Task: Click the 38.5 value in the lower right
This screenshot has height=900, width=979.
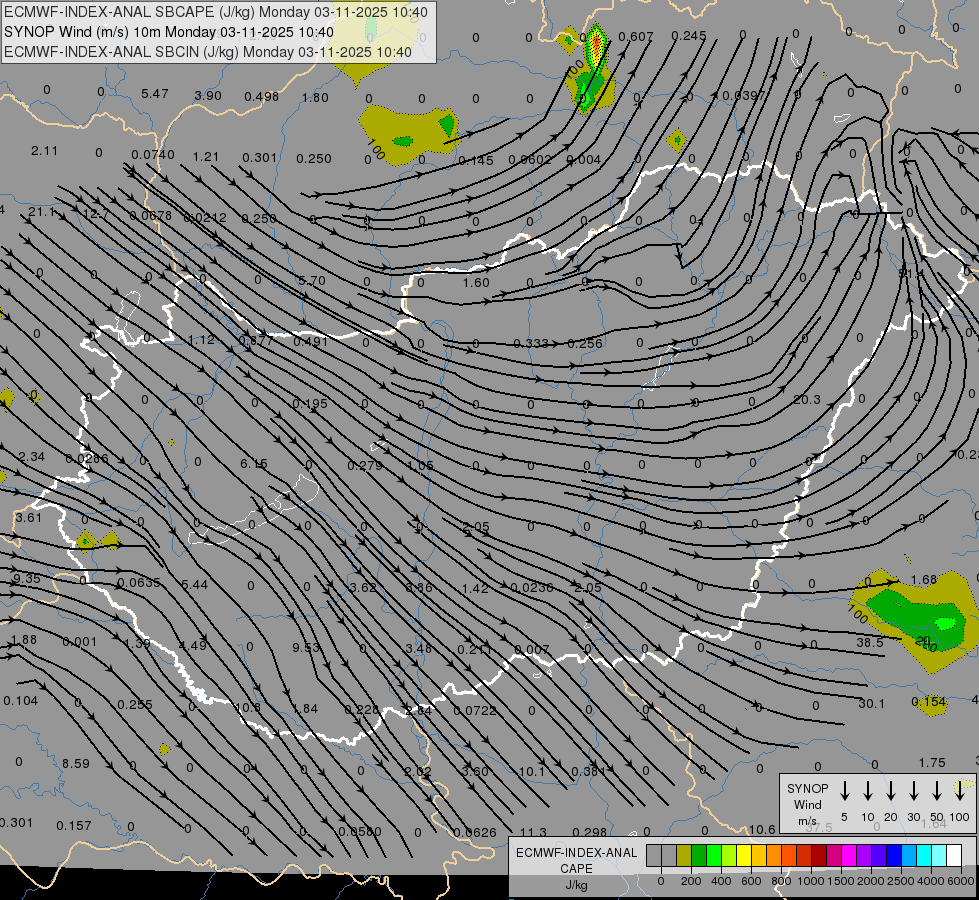Action: (x=869, y=642)
